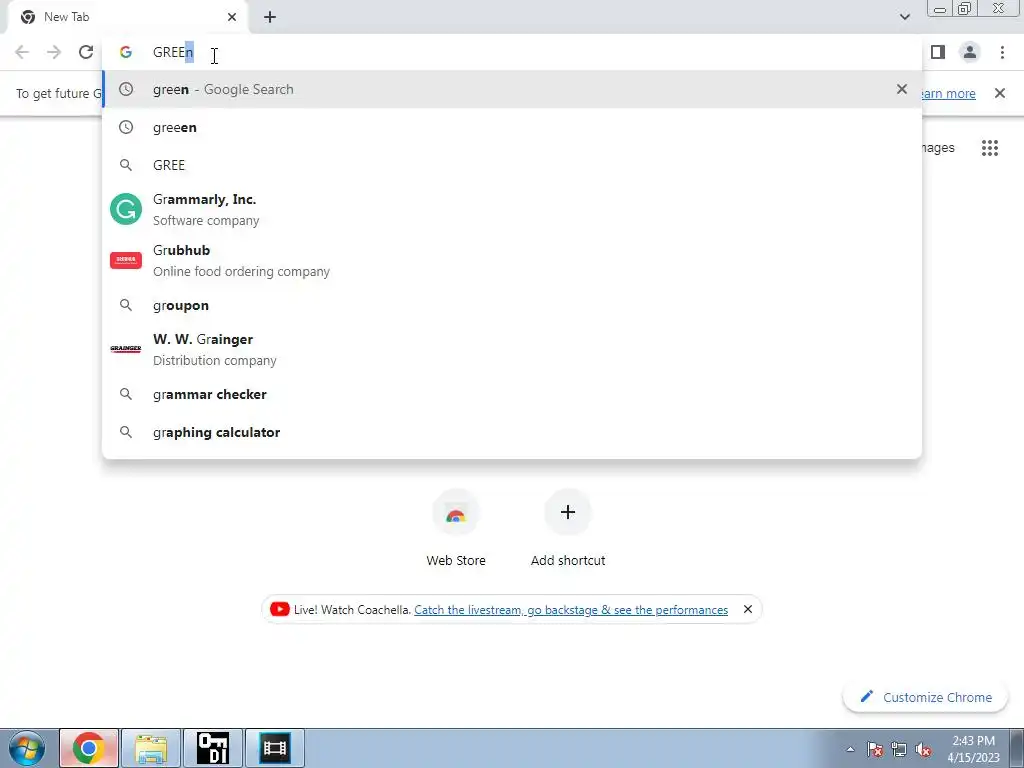Click the clock showing 2:43 PM
This screenshot has height=768, width=1024.
click(x=974, y=749)
